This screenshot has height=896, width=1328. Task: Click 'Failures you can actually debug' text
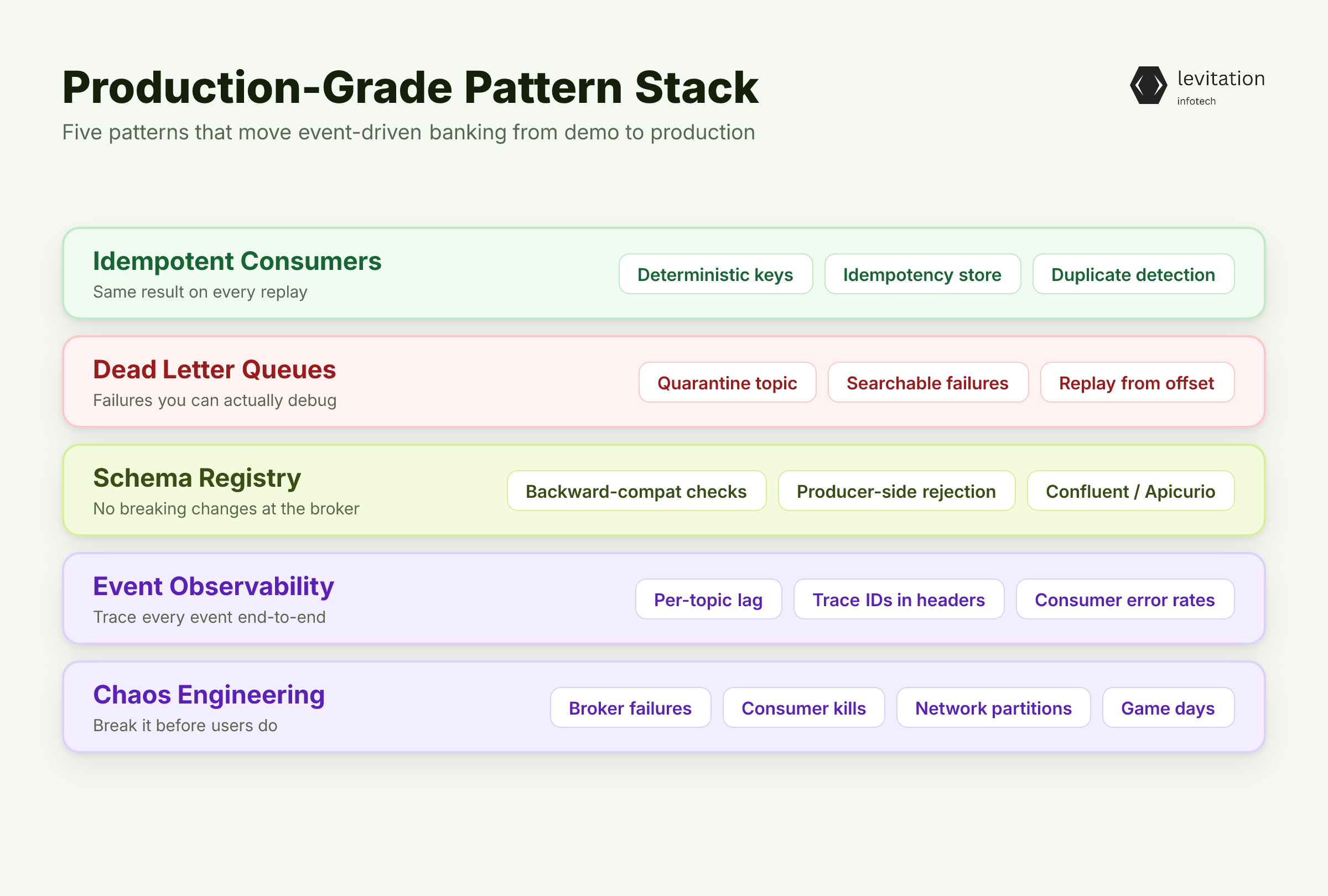click(x=215, y=400)
